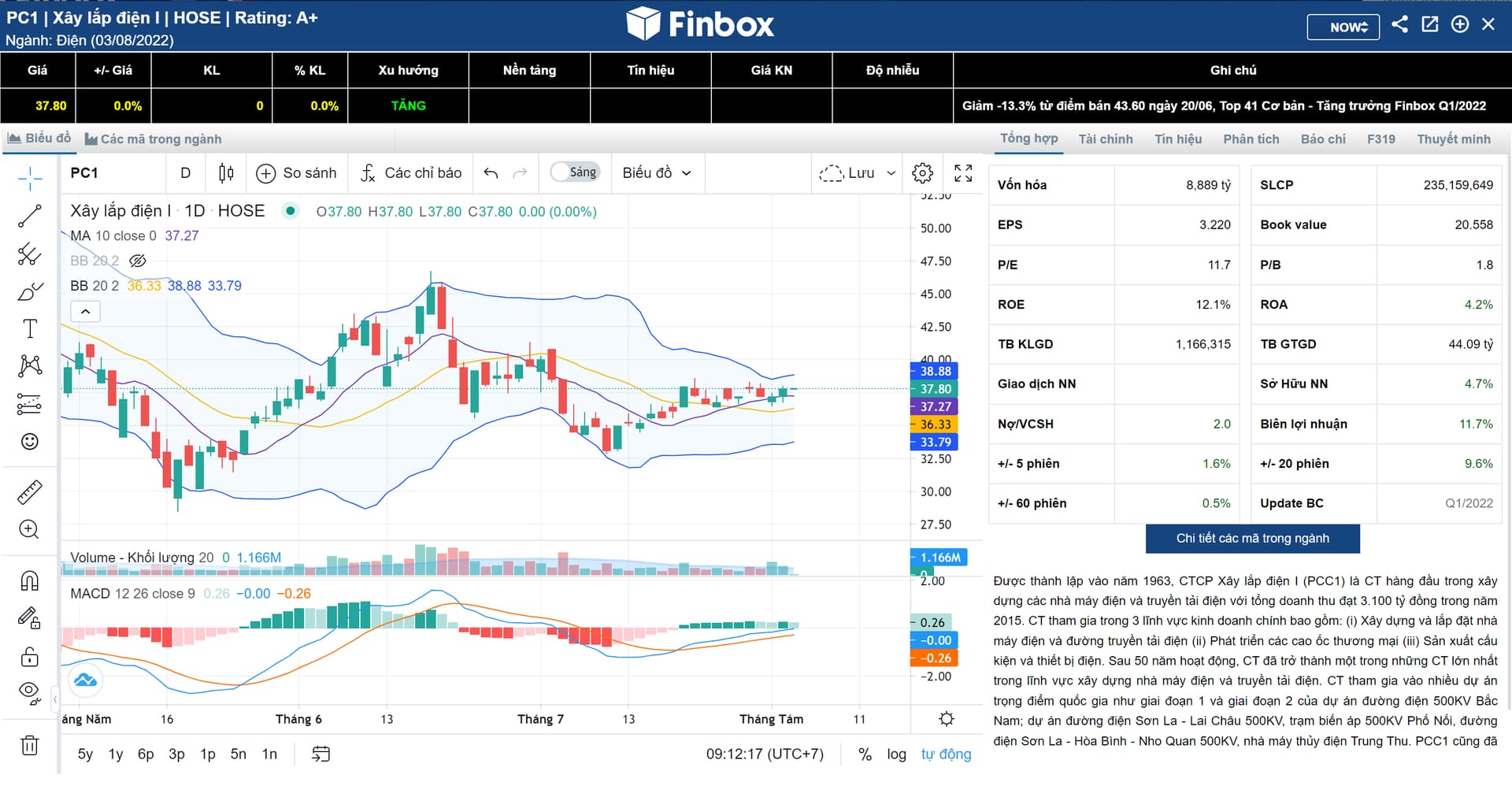The height and width of the screenshot is (797, 1512).
Task: Open candlestick chart style selector
Action: (x=226, y=173)
